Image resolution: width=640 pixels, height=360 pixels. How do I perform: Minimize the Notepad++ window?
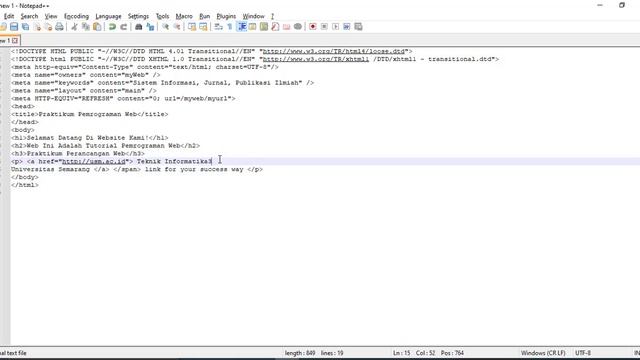pos(600,5)
